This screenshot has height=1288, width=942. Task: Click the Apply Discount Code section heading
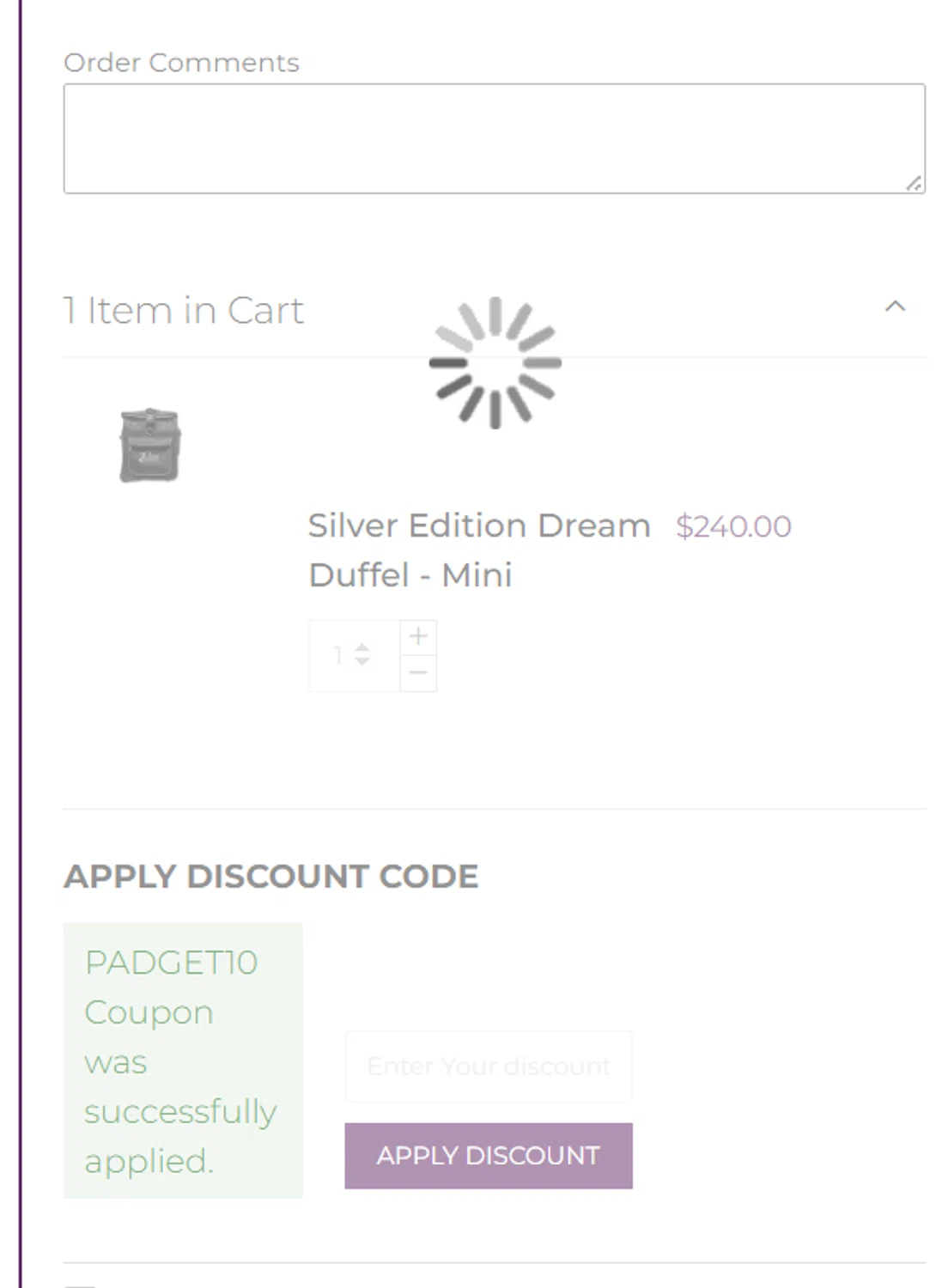(x=270, y=877)
